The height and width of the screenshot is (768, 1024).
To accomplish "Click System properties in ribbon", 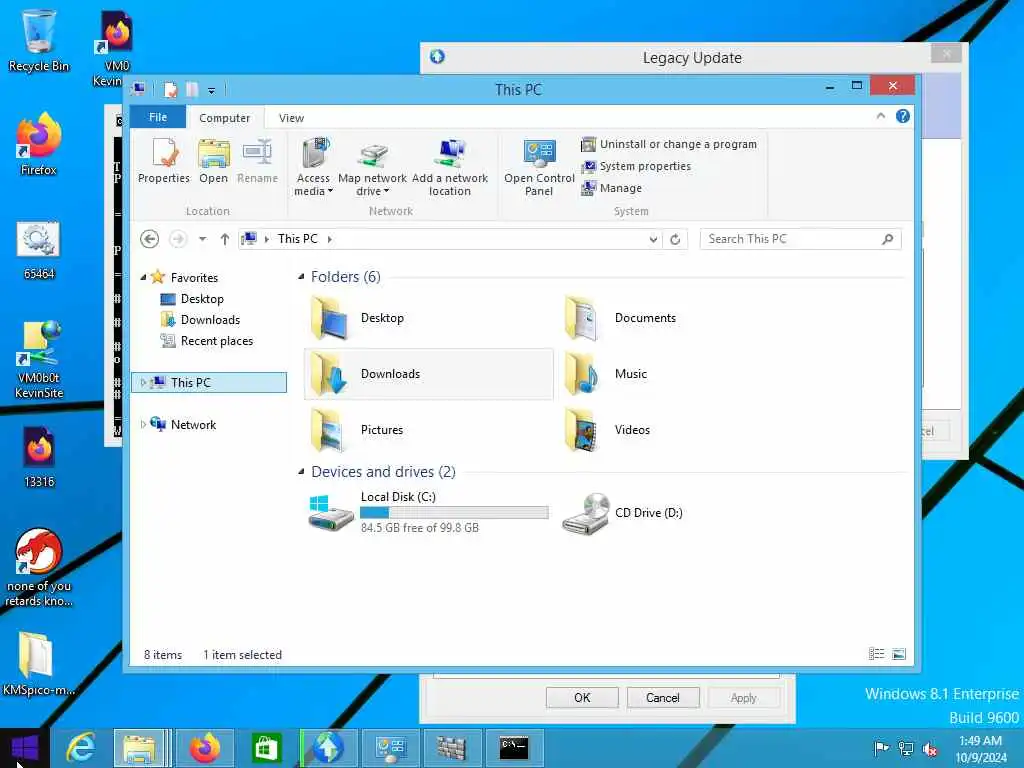I will point(636,167).
